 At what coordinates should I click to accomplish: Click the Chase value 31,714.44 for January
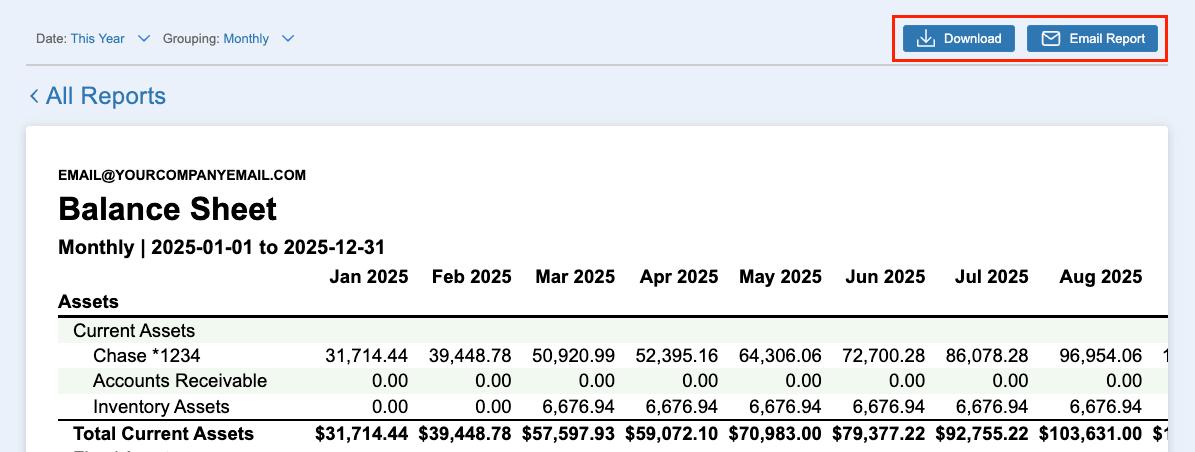pyautogui.click(x=367, y=355)
